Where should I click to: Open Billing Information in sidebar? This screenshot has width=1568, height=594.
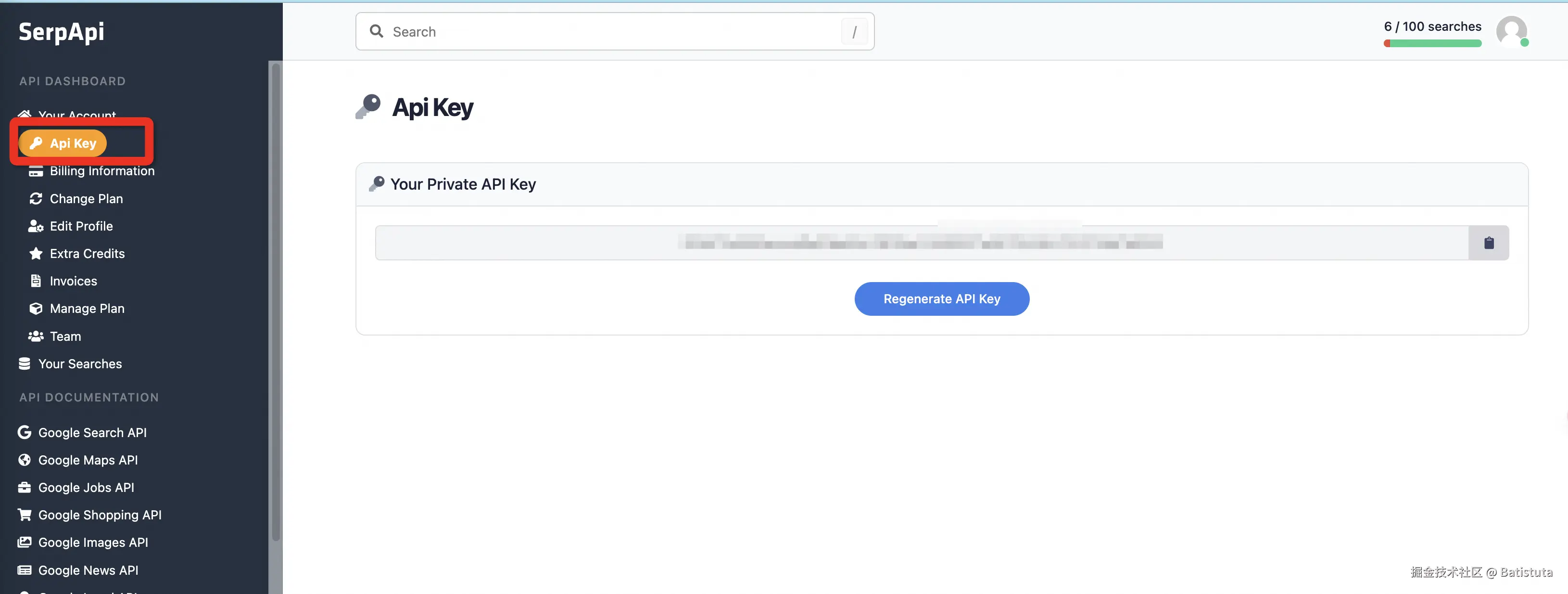pyautogui.click(x=101, y=171)
